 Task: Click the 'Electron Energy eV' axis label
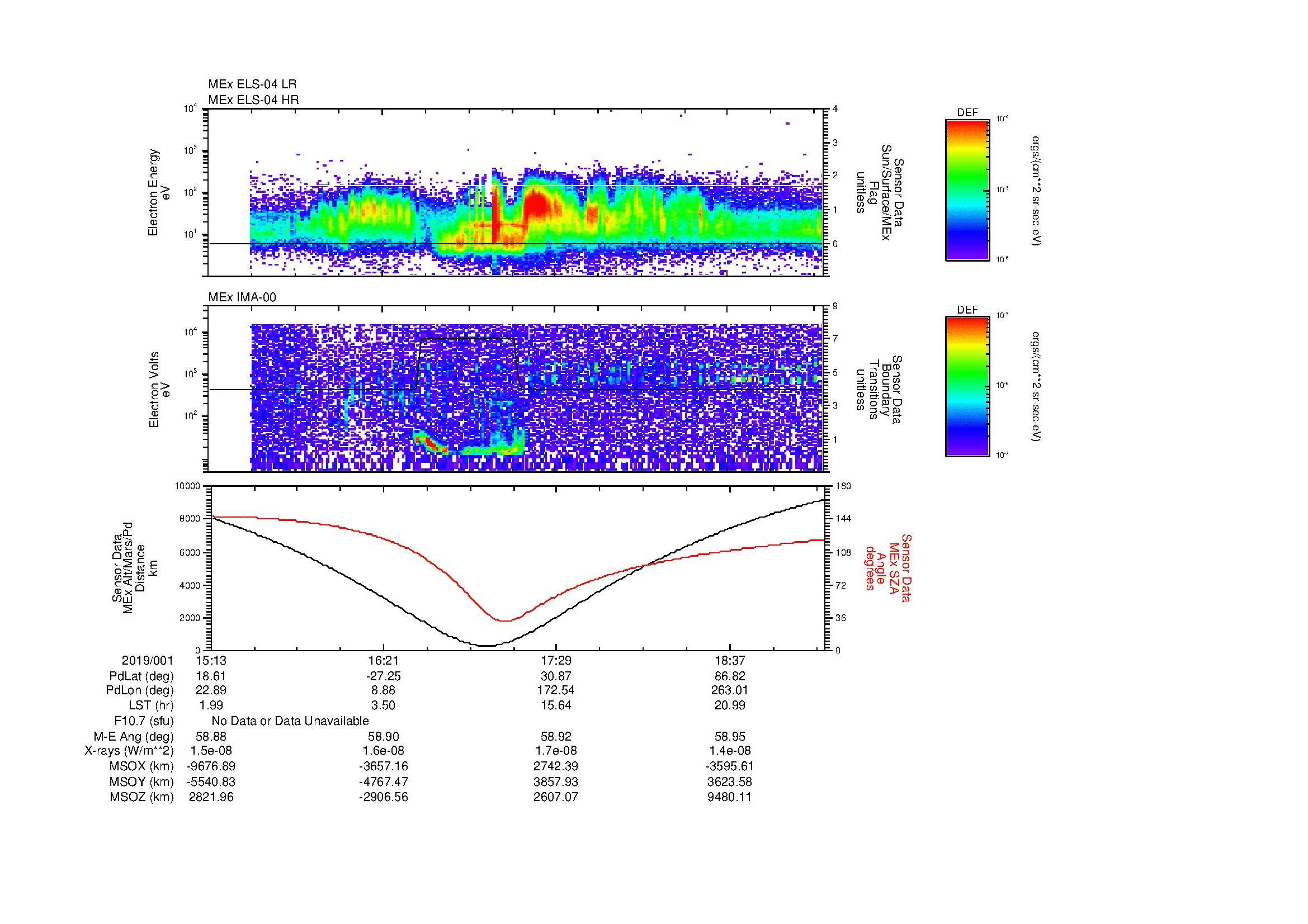[x=160, y=192]
